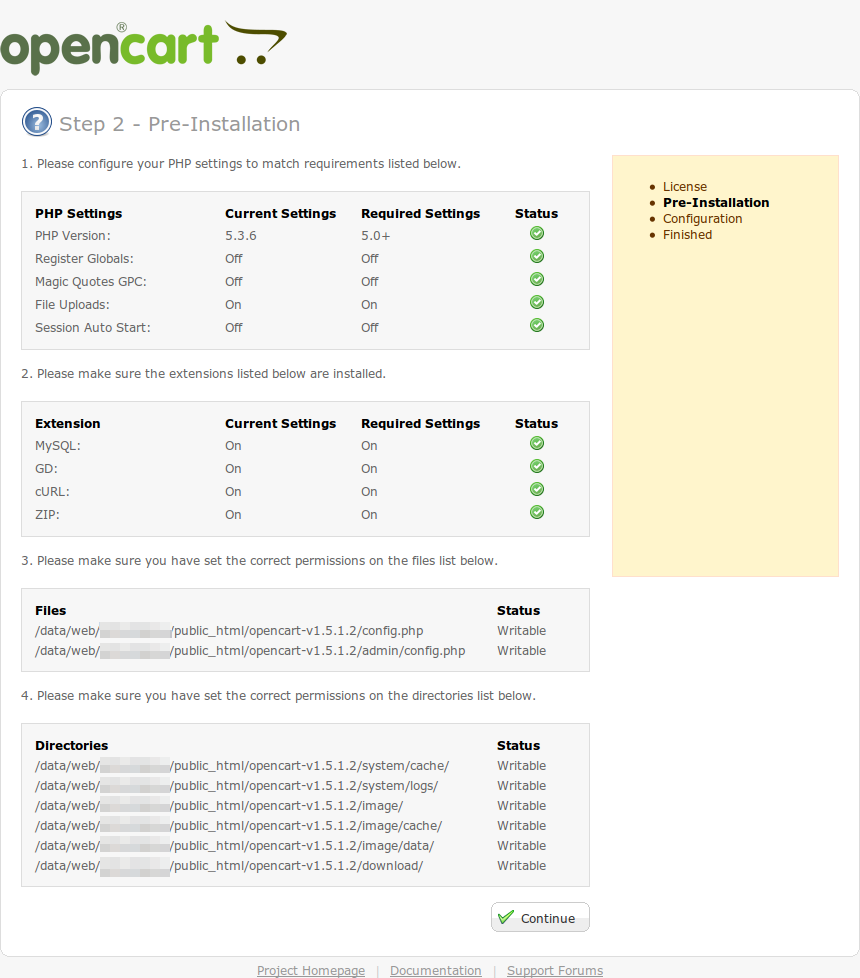Screen dimensions: 860x978
Task: Click the green status check for Session Auto Start
Action: point(537,326)
